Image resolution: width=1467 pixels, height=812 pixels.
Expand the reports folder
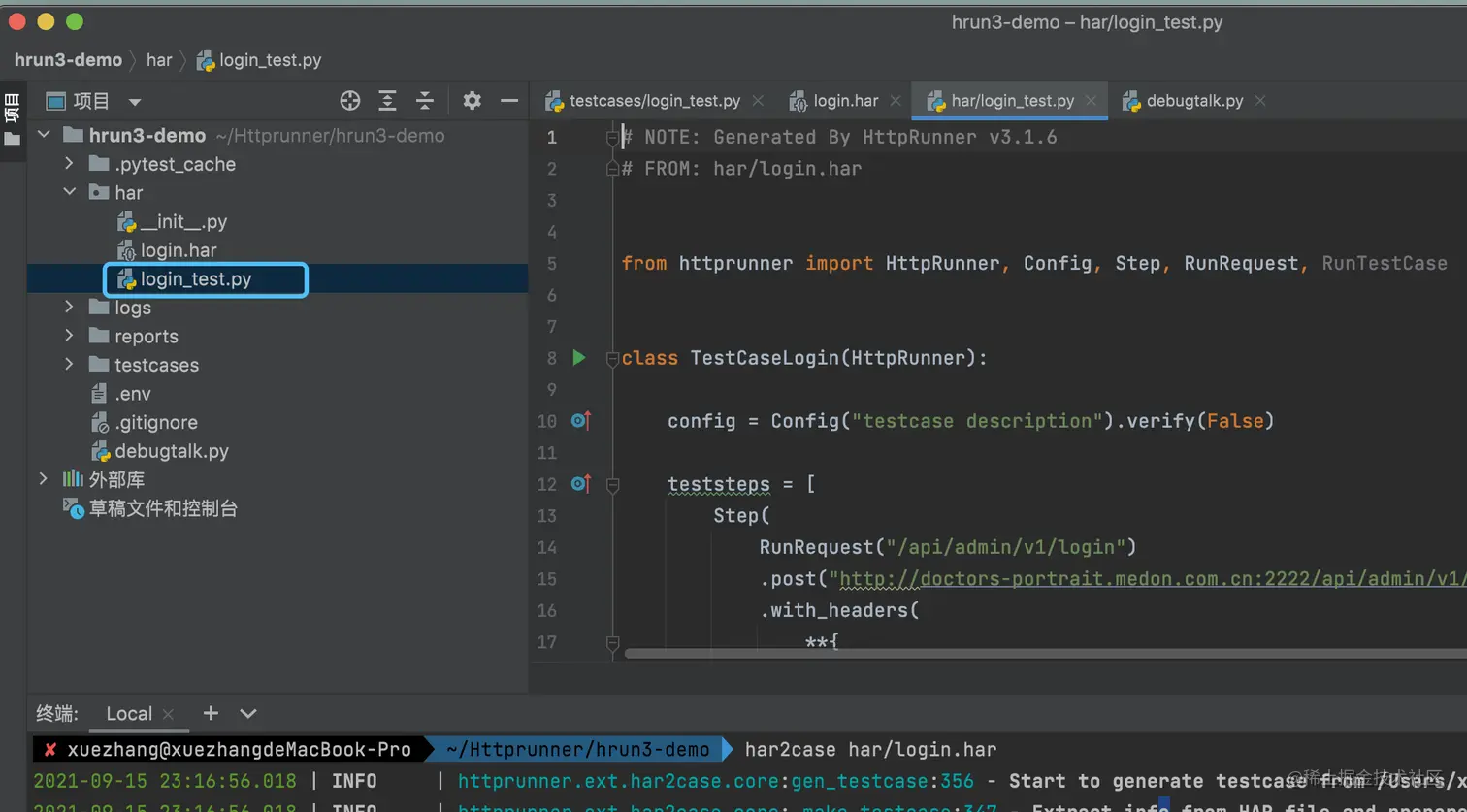69,336
